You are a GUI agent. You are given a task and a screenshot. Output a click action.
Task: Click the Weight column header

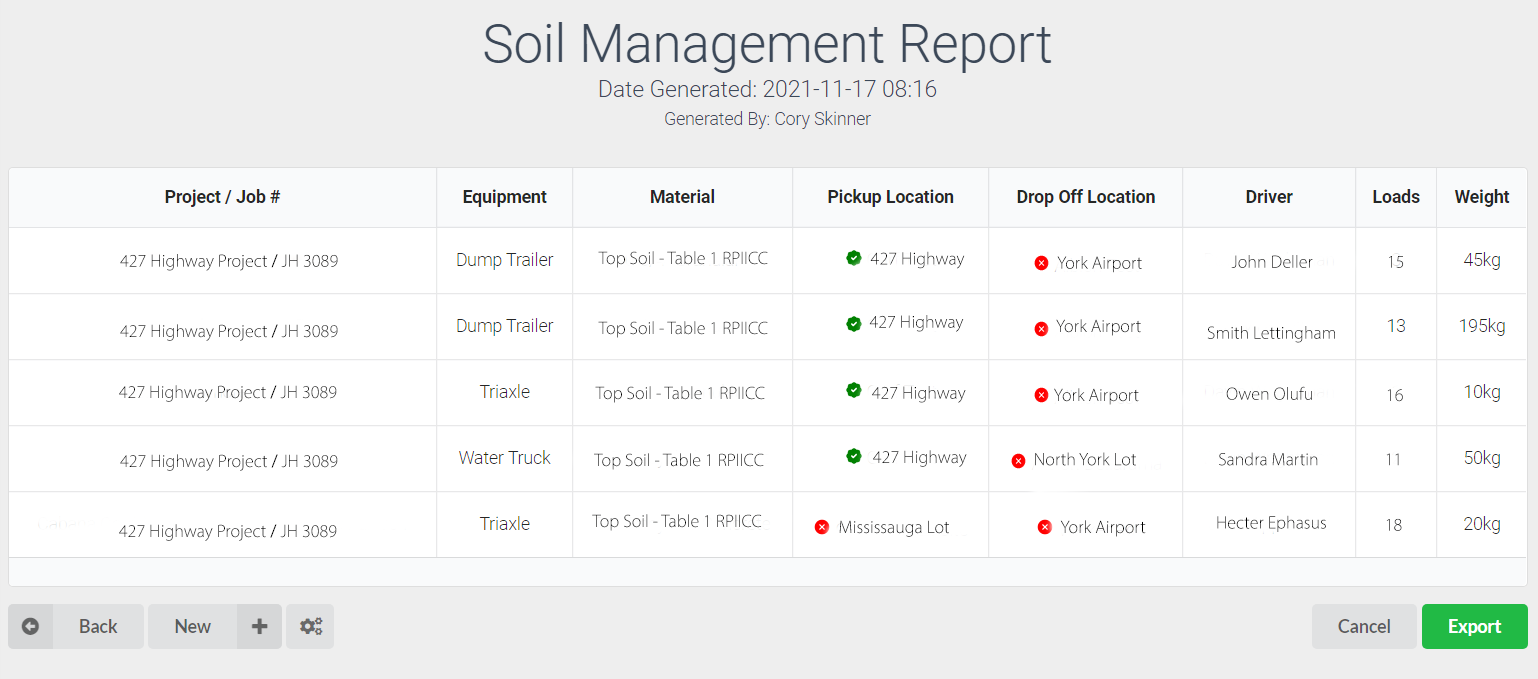tap(1481, 197)
